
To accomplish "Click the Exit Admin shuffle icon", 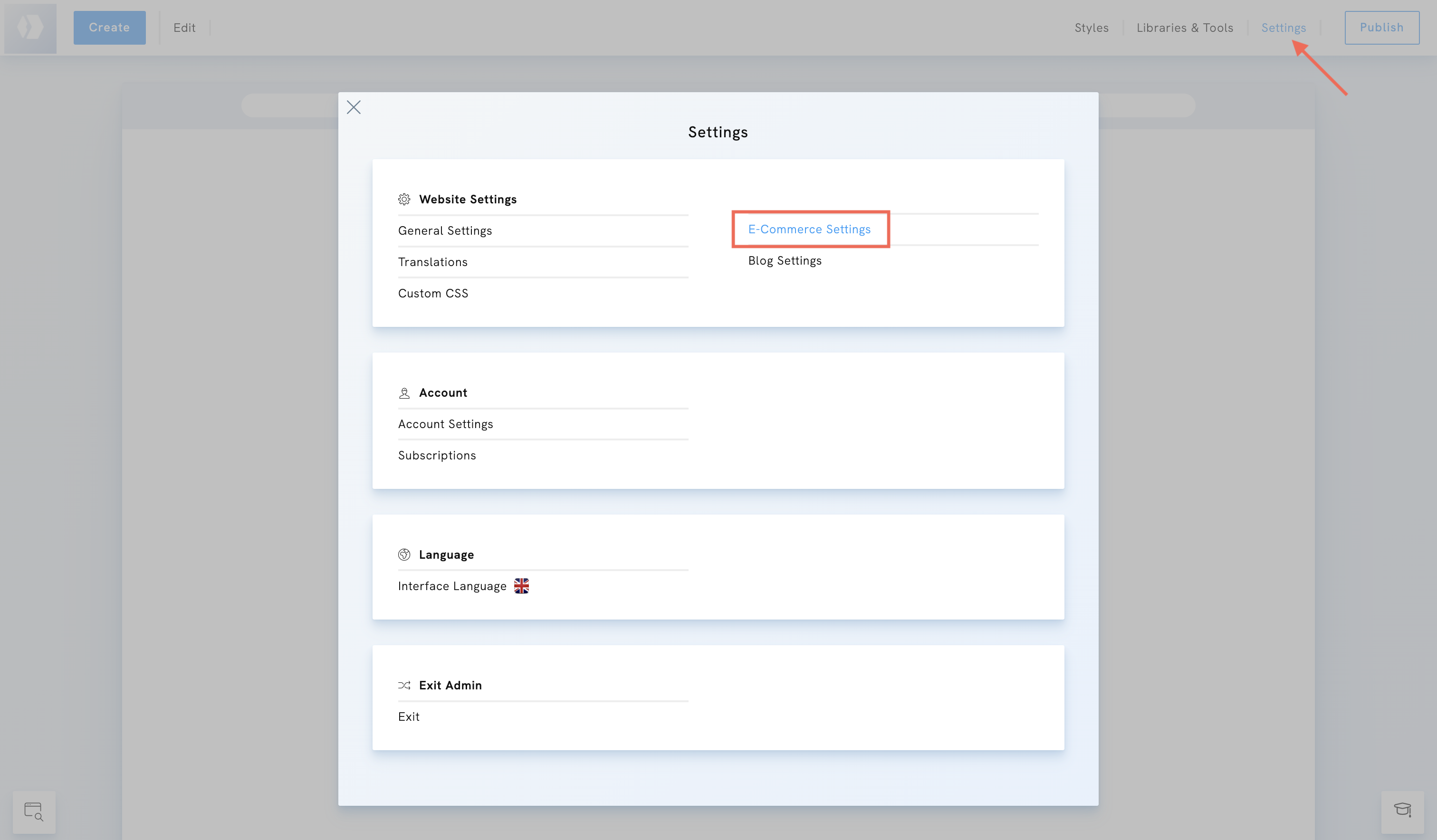I will click(x=404, y=685).
